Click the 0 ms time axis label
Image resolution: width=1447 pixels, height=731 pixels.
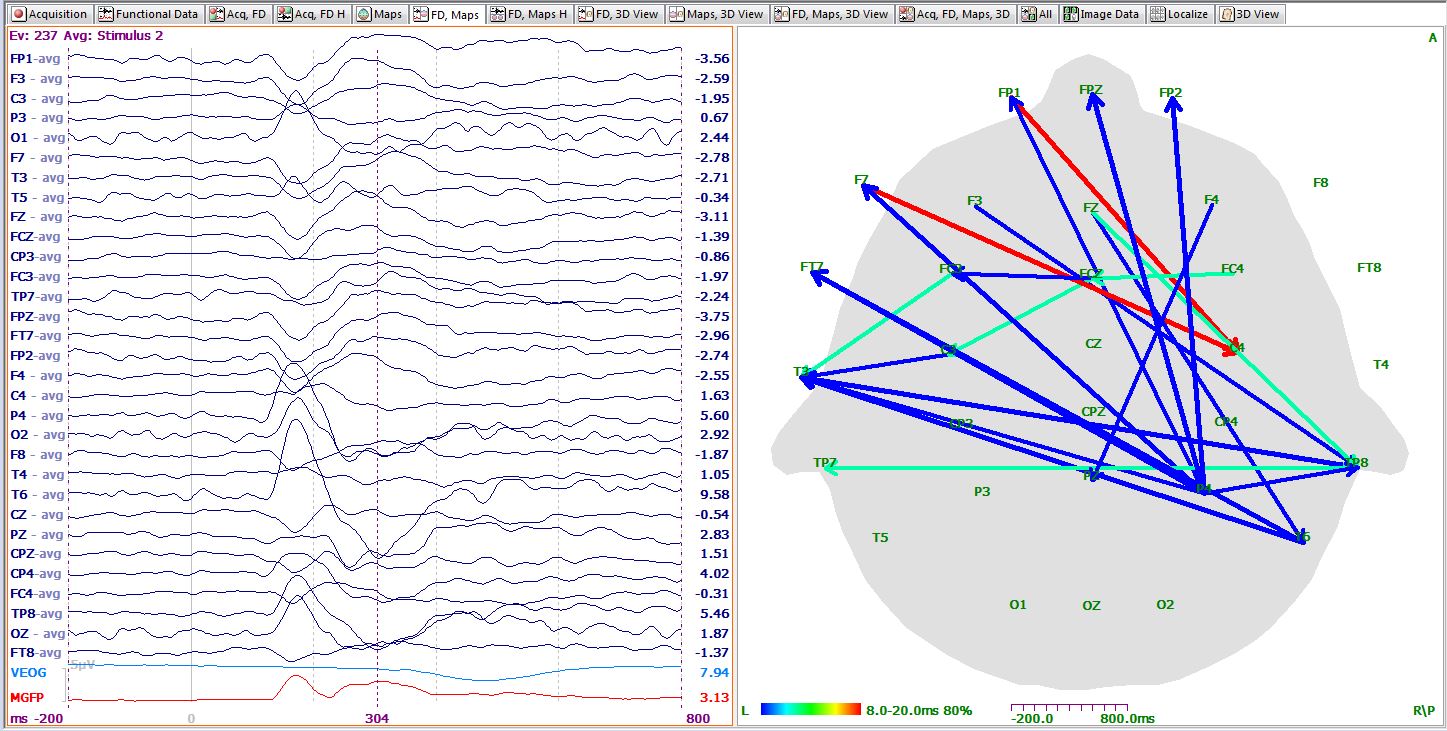(191, 719)
